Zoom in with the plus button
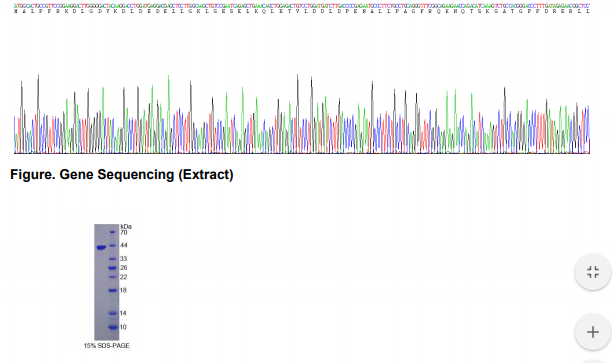Screen dimensions: 612x363 pos(593,332)
